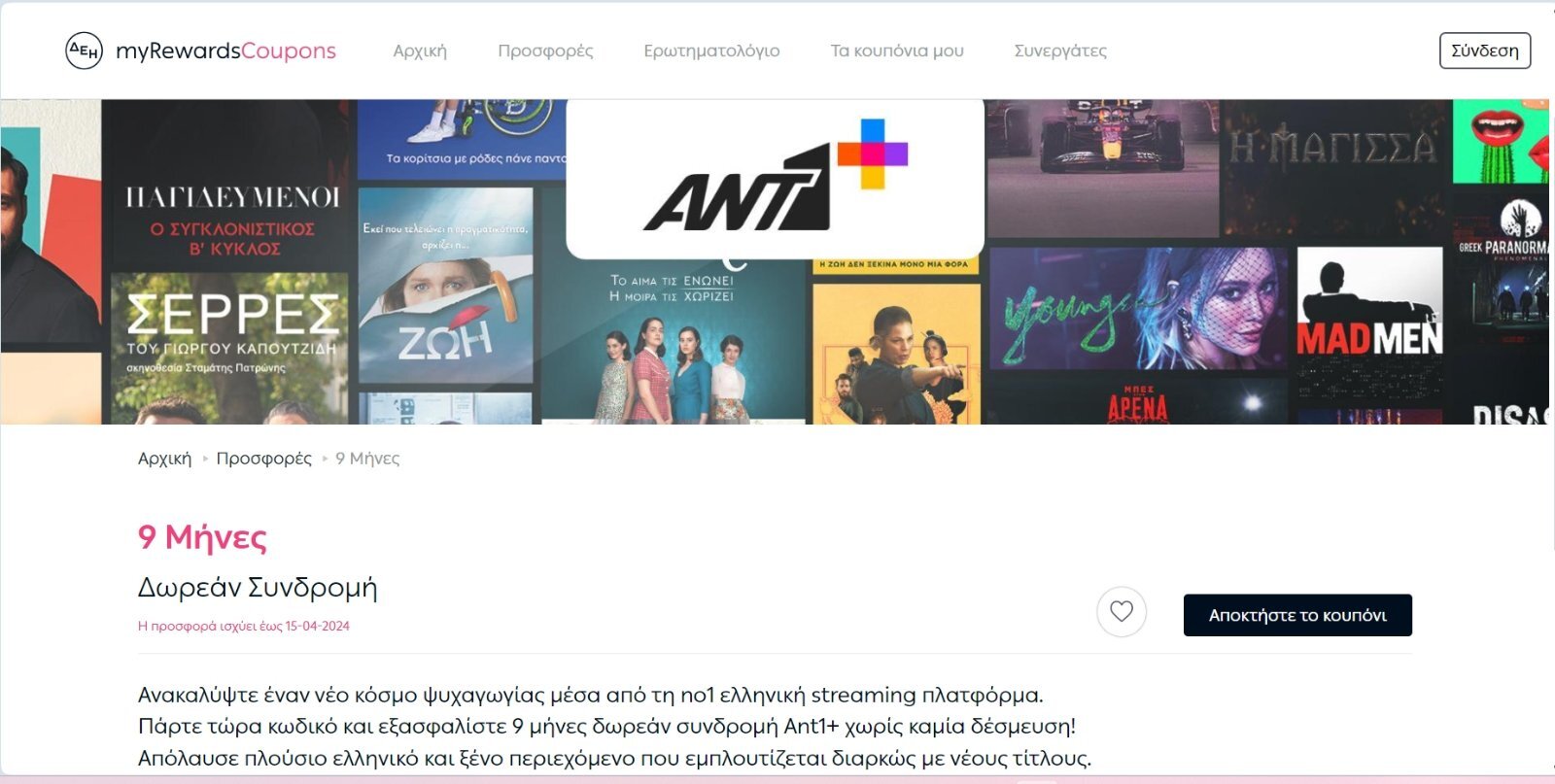Open the Ερωτηματολόγιο menu item
The height and width of the screenshot is (784, 1555).
711,51
